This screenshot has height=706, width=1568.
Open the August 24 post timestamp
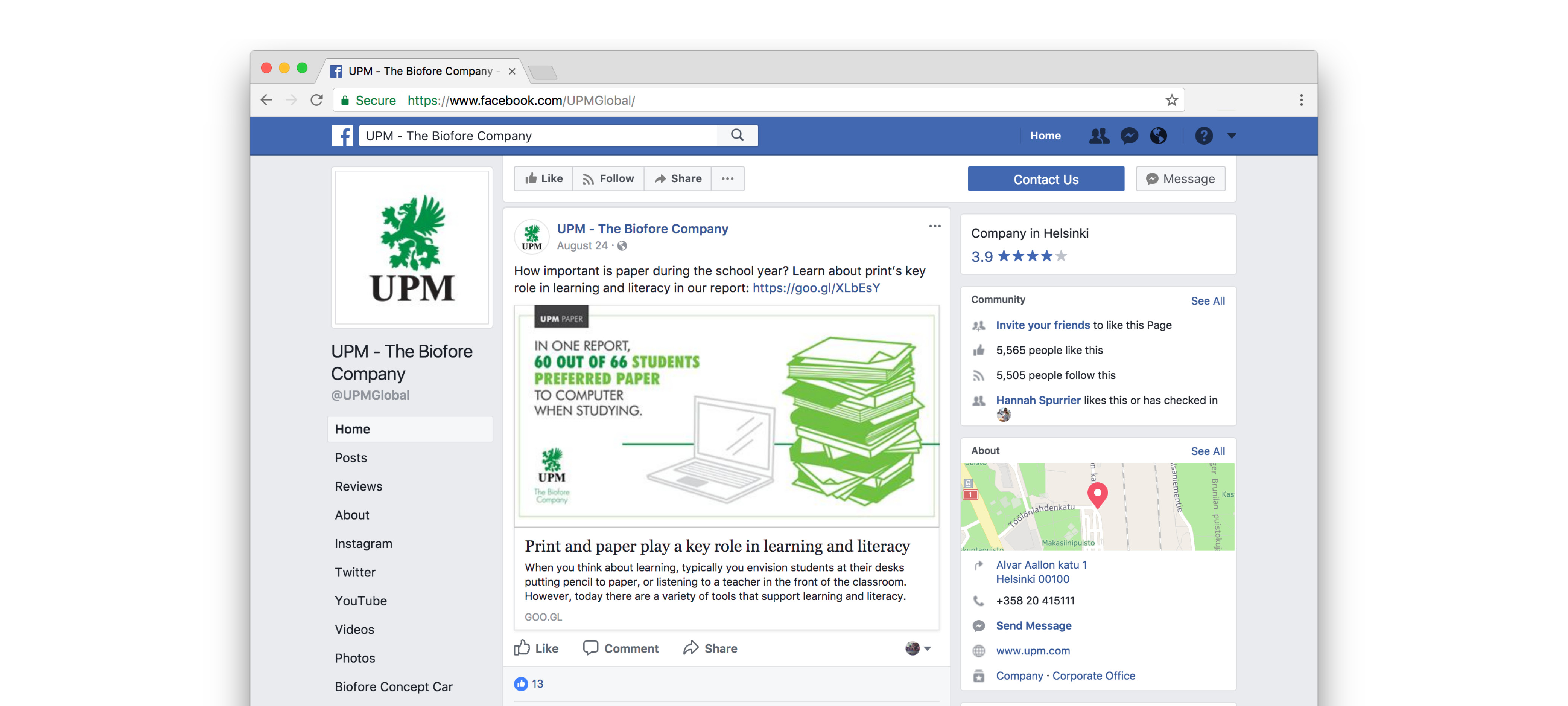[582, 245]
